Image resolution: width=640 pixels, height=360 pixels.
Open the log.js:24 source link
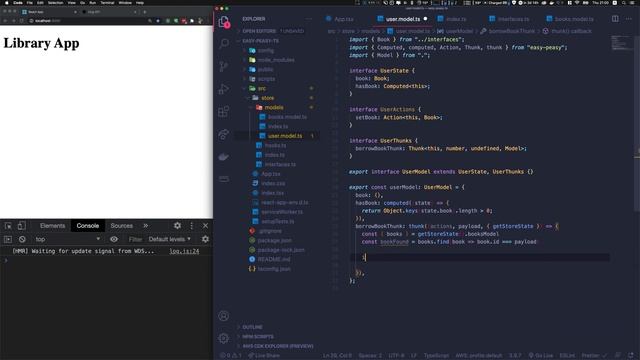(x=184, y=251)
